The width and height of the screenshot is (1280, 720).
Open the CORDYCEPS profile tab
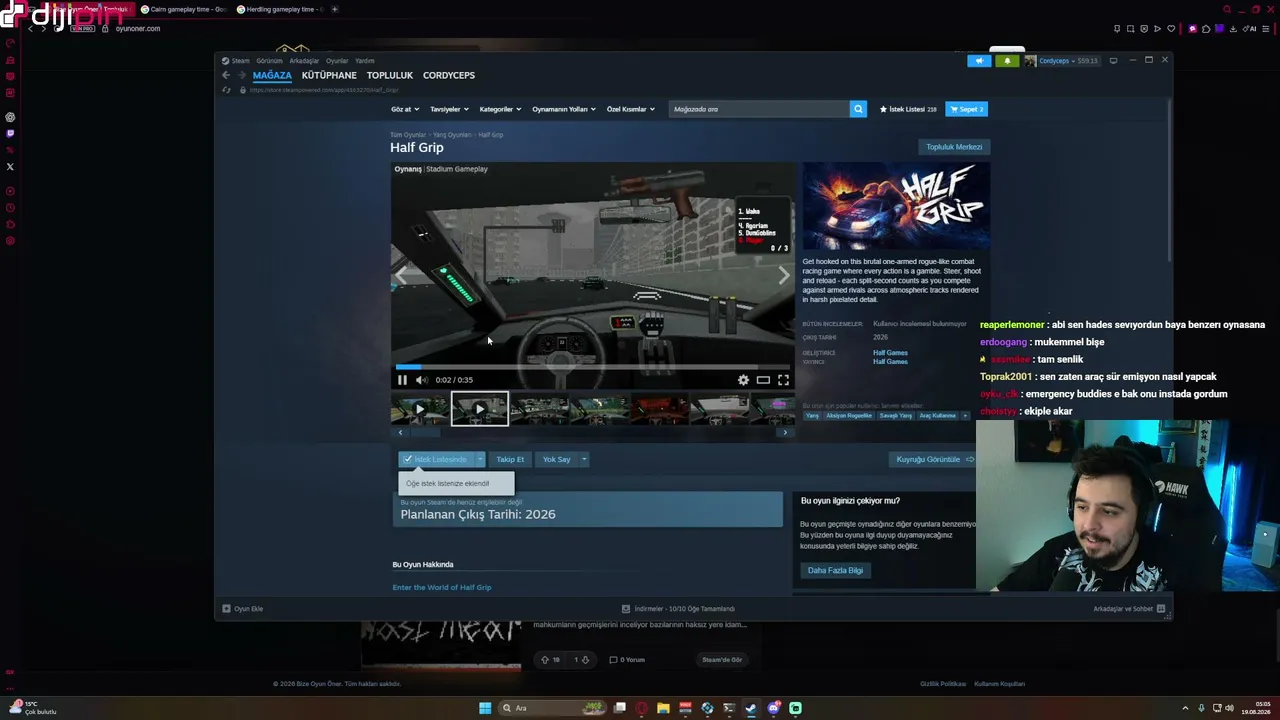click(x=449, y=75)
